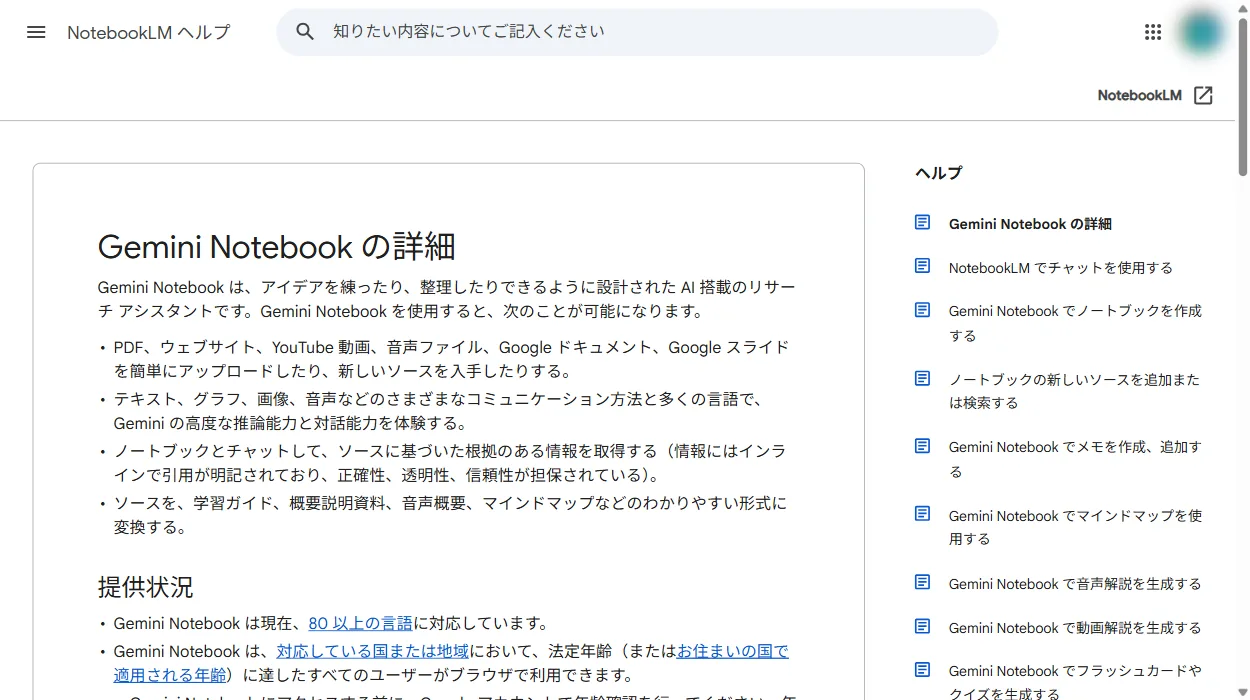The width and height of the screenshot is (1250, 700).
Task: Open the NotebookLM ヘルプ home title
Action: [x=148, y=32]
